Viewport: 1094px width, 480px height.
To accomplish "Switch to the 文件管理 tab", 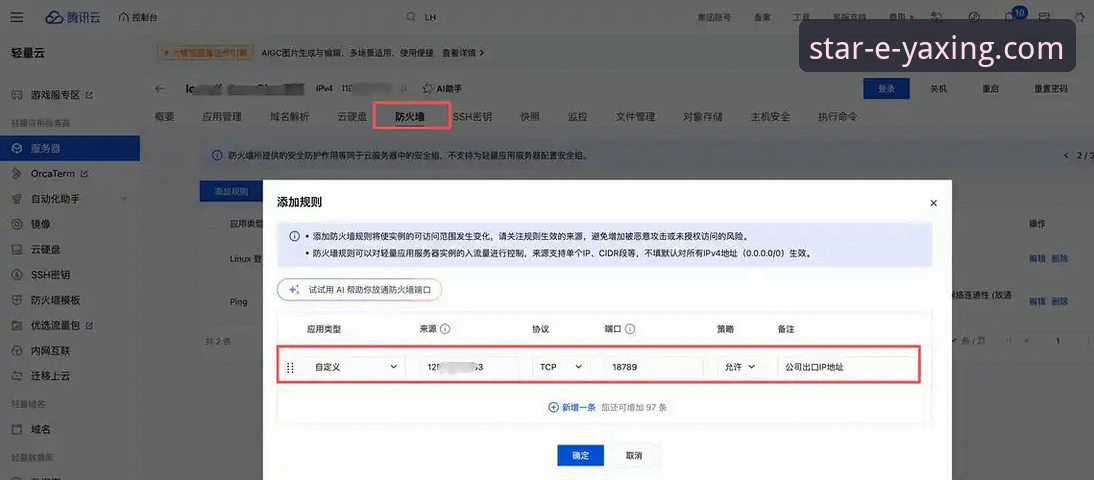I will tap(635, 117).
